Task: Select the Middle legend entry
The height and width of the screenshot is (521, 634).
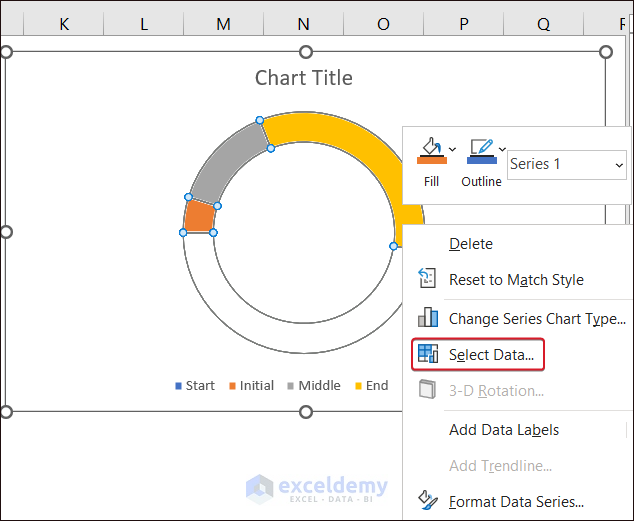Action: (318, 386)
